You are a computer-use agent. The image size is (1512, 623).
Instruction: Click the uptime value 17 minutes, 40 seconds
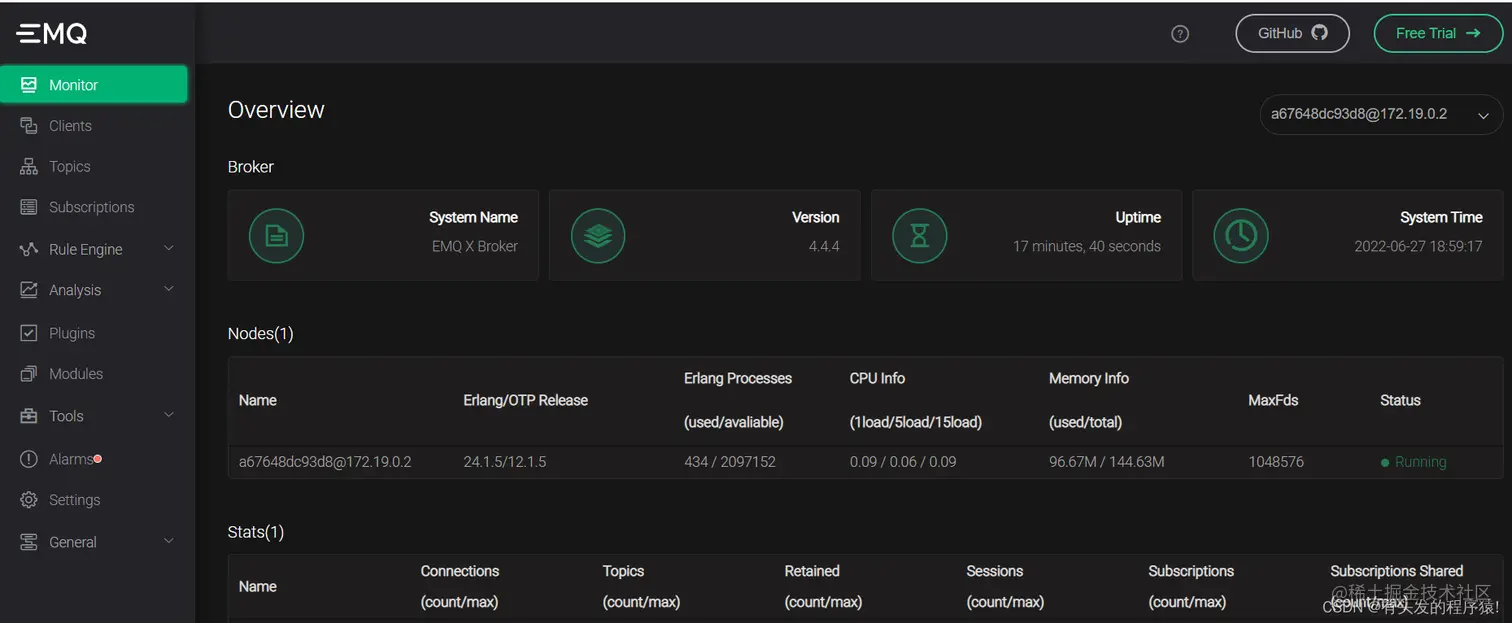tap(1087, 246)
